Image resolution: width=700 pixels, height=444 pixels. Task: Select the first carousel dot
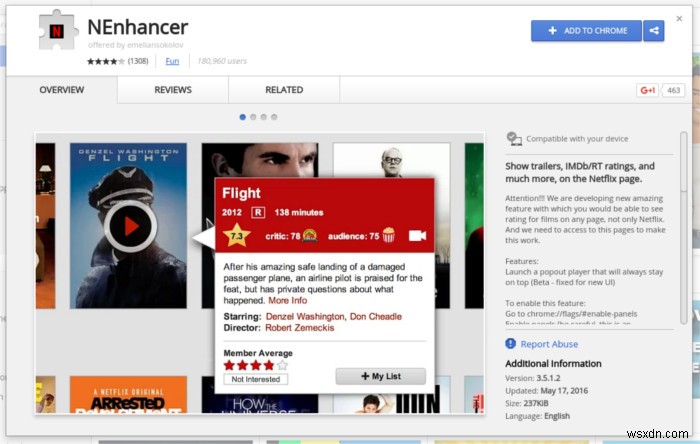tap(242, 117)
